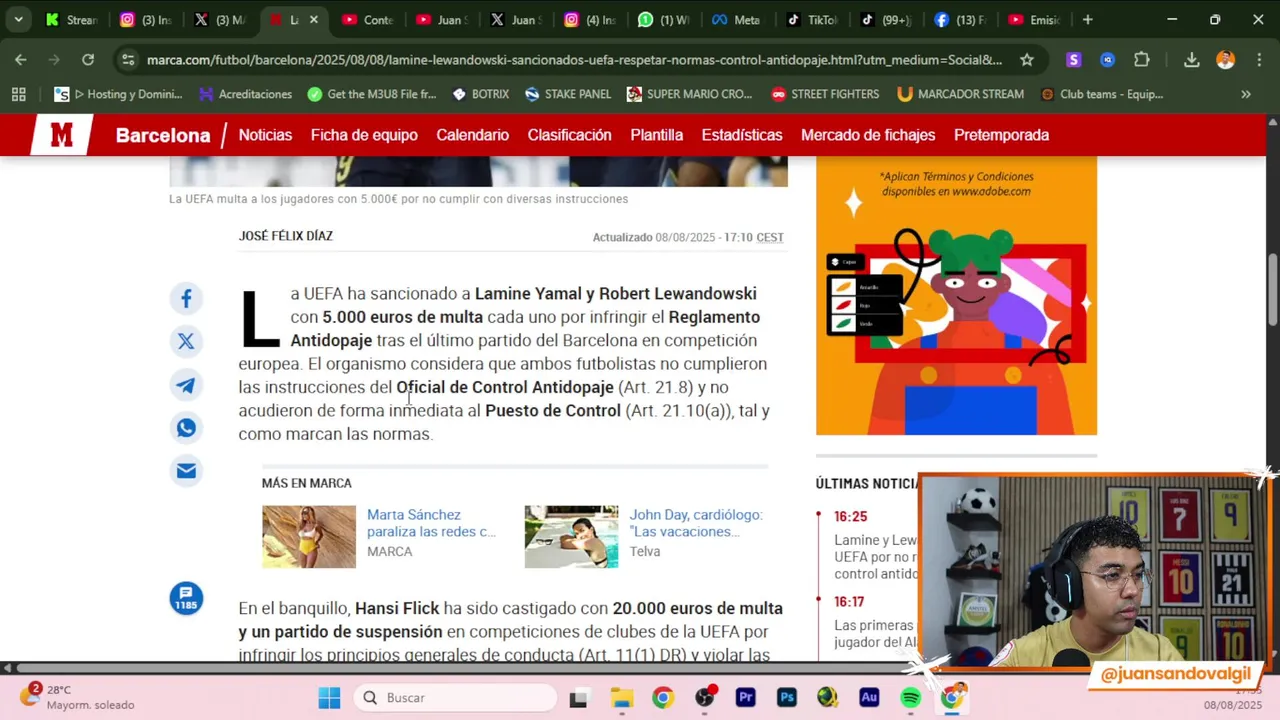Open STAKE PANEL bookmark
The width and height of the screenshot is (1280, 720).
coord(567,94)
